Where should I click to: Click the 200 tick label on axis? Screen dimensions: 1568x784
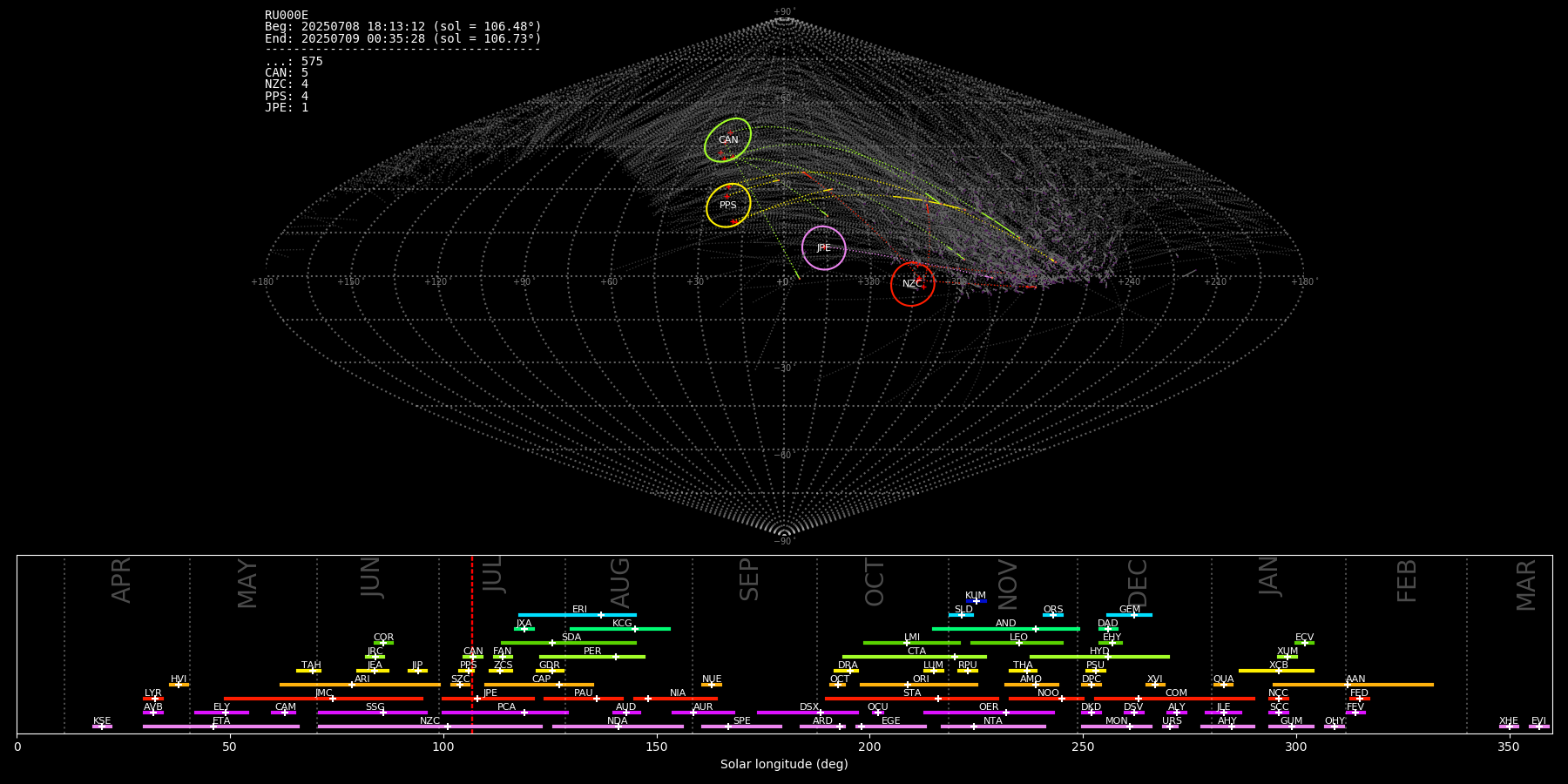point(869,747)
